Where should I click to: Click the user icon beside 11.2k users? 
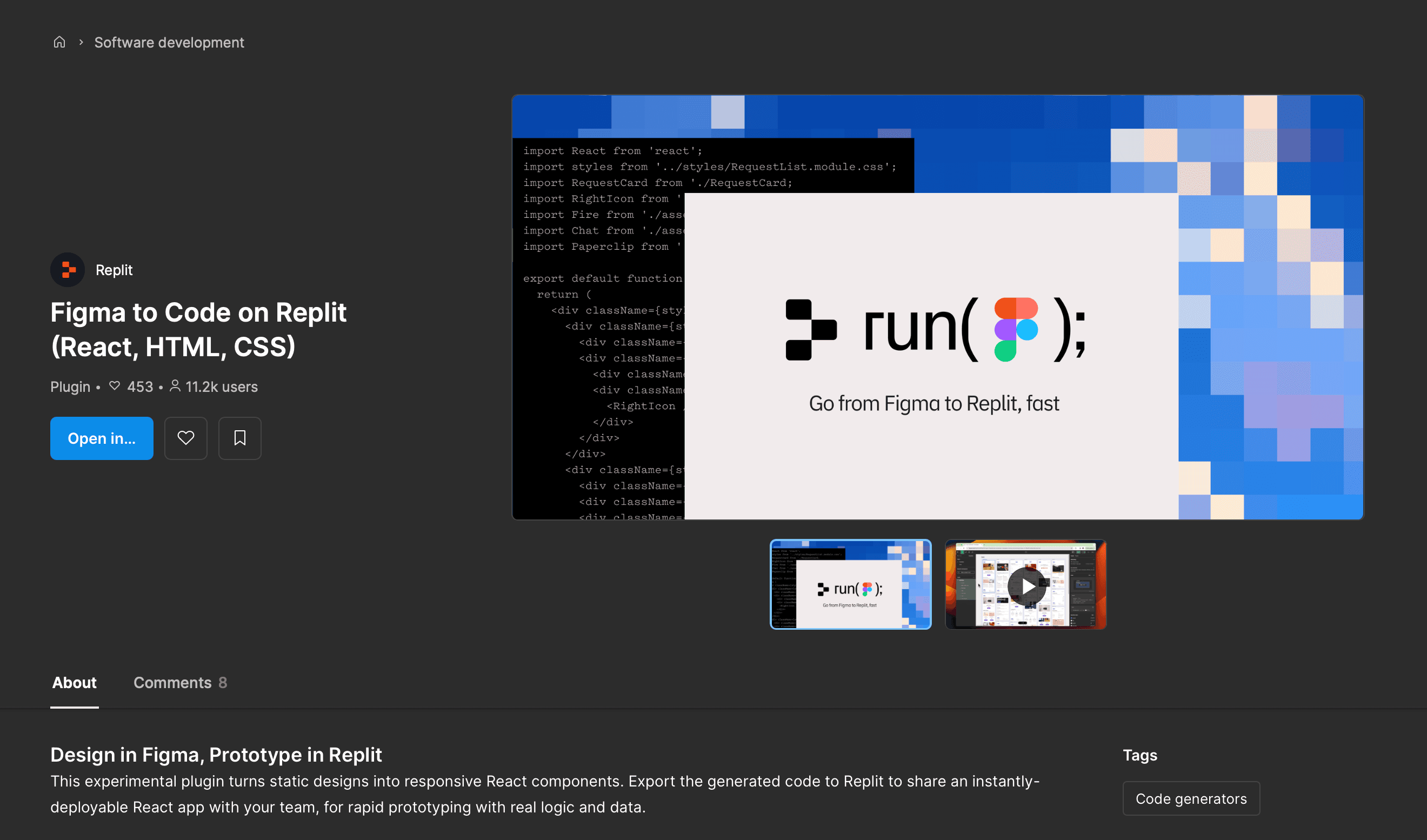point(175,386)
